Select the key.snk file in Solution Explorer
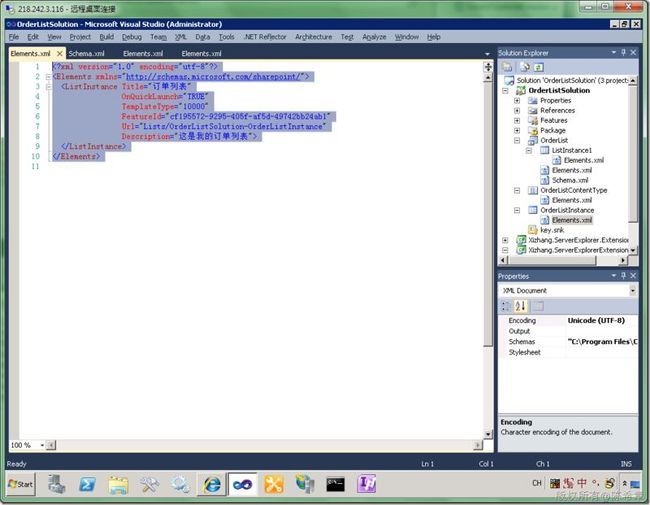650x505 pixels. [552, 230]
